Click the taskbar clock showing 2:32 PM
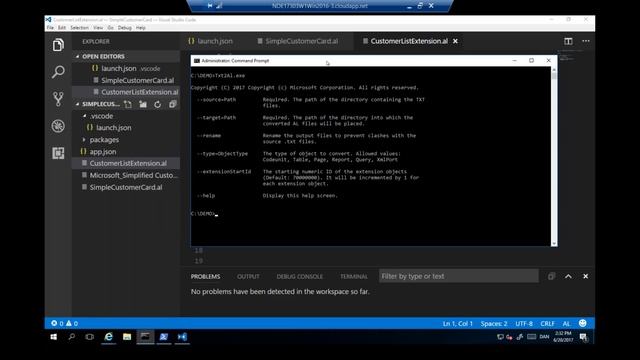 point(563,337)
